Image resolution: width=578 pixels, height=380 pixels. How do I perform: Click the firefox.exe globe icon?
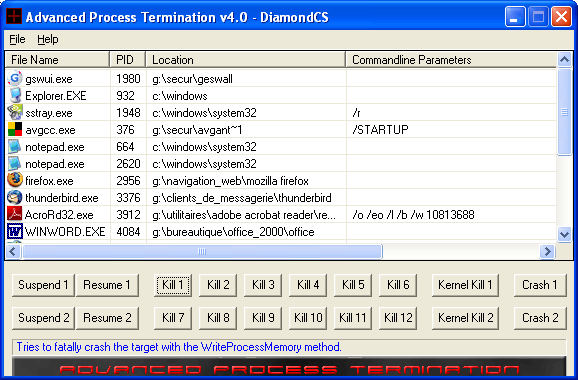[x=15, y=181]
